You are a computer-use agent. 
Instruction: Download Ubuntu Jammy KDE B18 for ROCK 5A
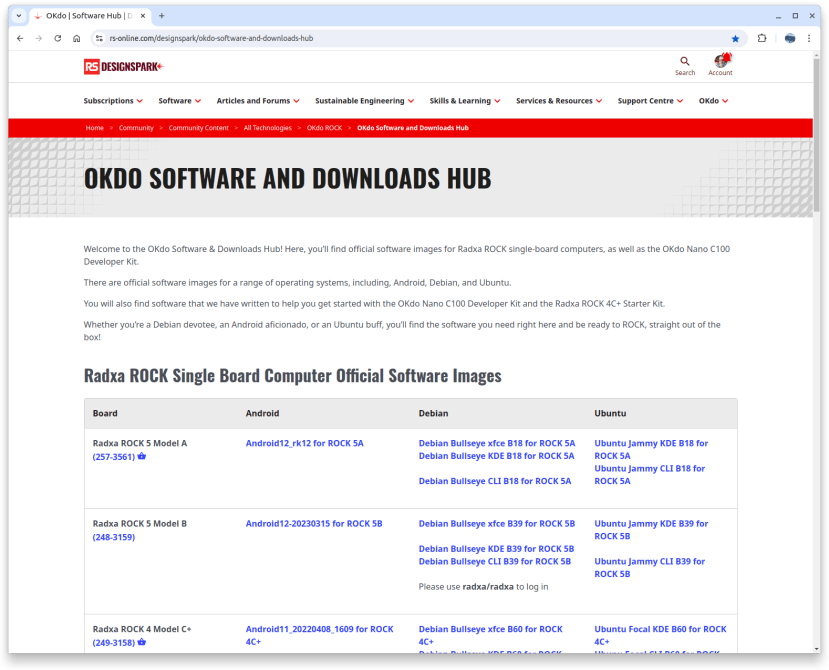[x=651, y=449]
